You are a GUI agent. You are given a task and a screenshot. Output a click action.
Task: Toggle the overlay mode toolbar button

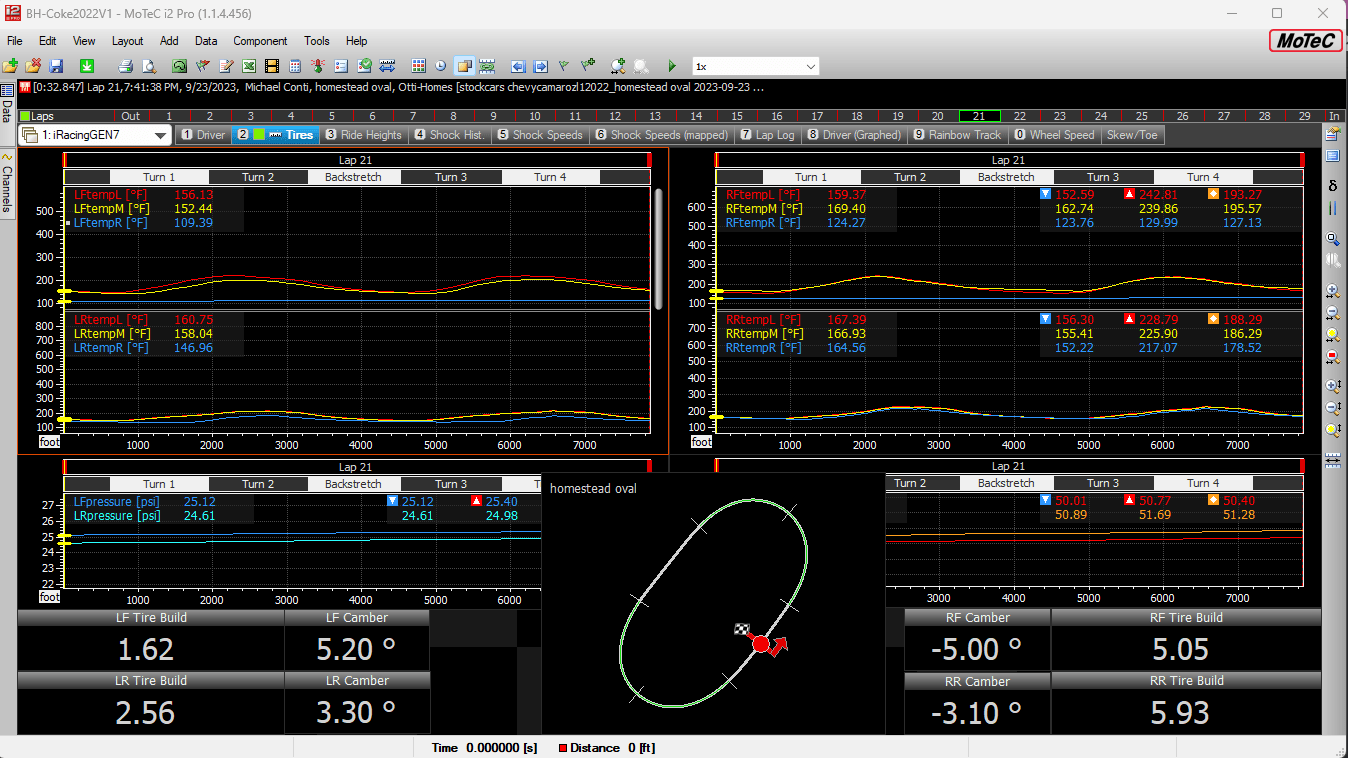[464, 66]
